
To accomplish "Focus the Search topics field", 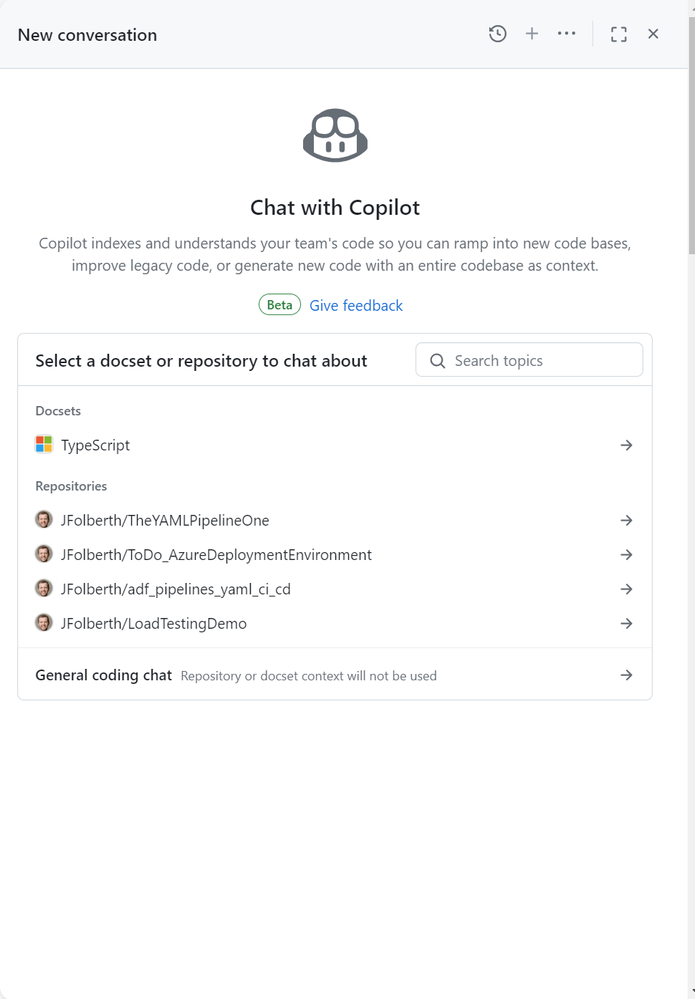I will pyautogui.click(x=540, y=361).
